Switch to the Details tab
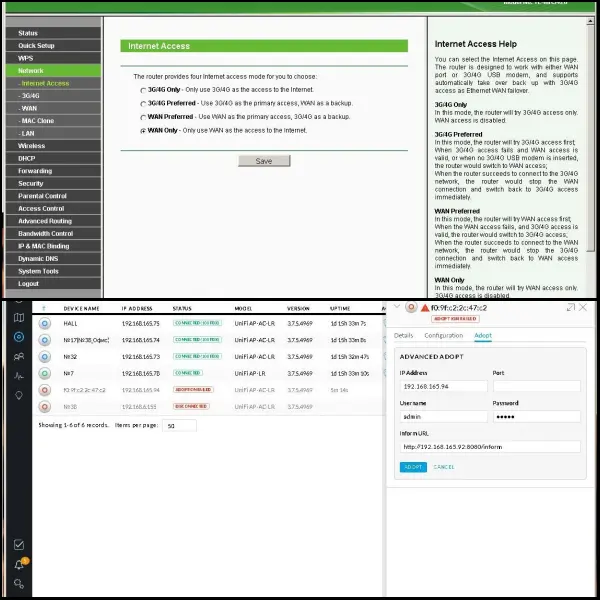 coord(403,335)
